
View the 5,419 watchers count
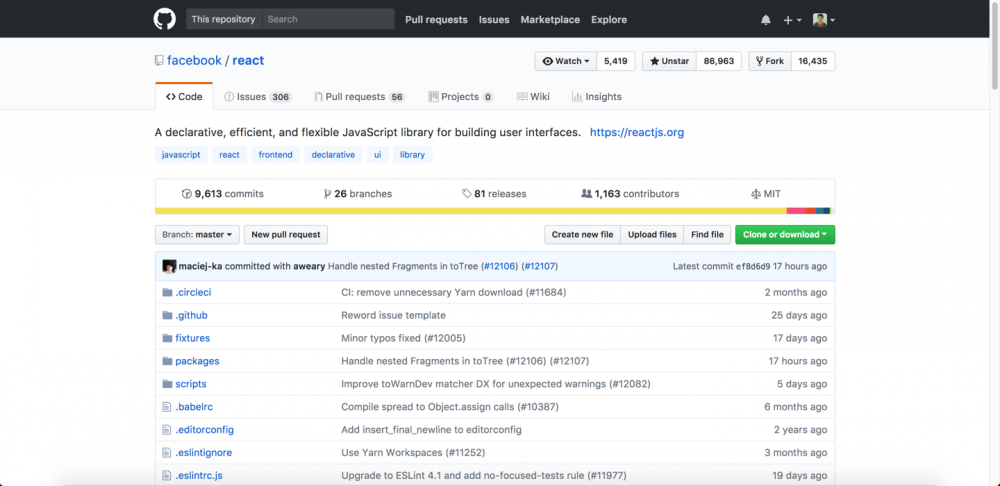(x=615, y=61)
